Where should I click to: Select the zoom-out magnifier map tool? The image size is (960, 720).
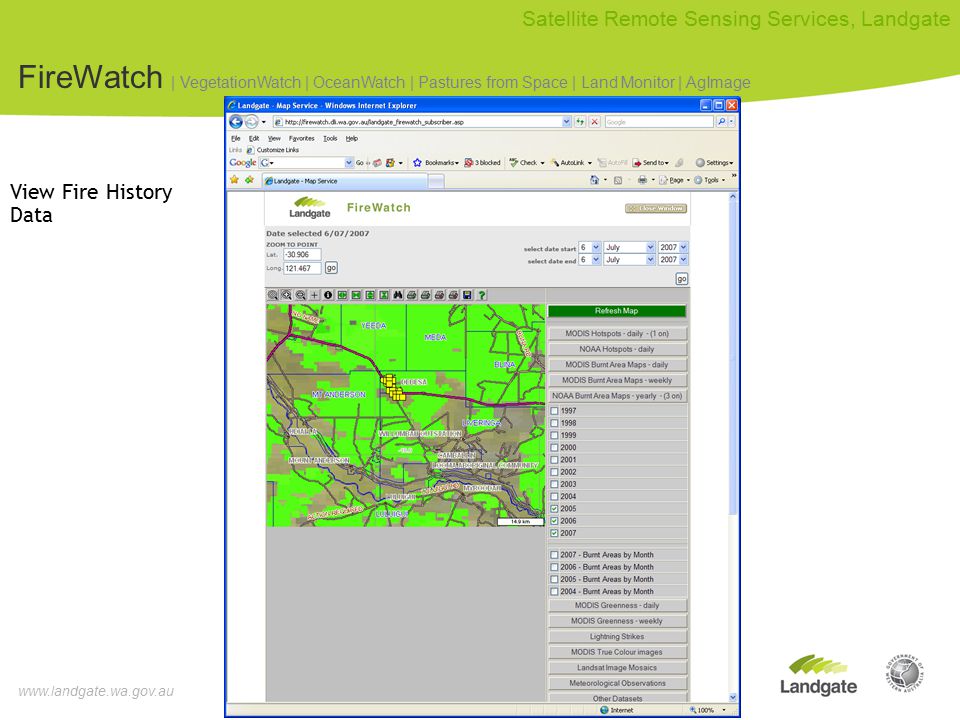[x=301, y=295]
